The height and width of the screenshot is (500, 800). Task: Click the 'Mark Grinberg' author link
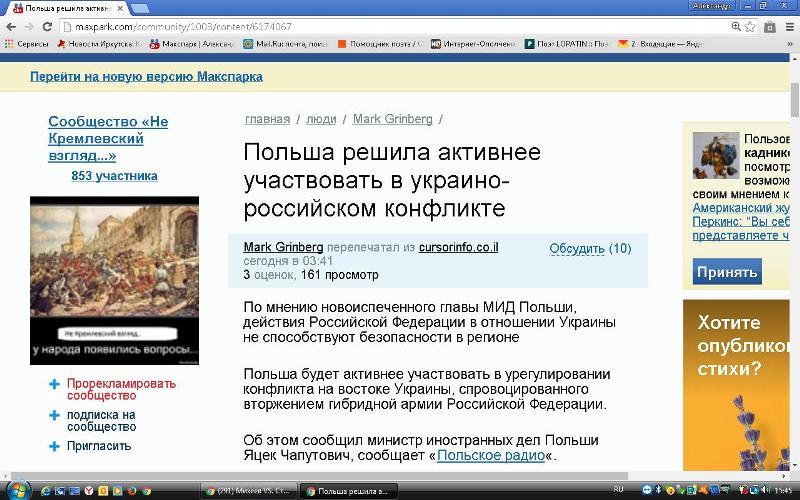click(285, 247)
